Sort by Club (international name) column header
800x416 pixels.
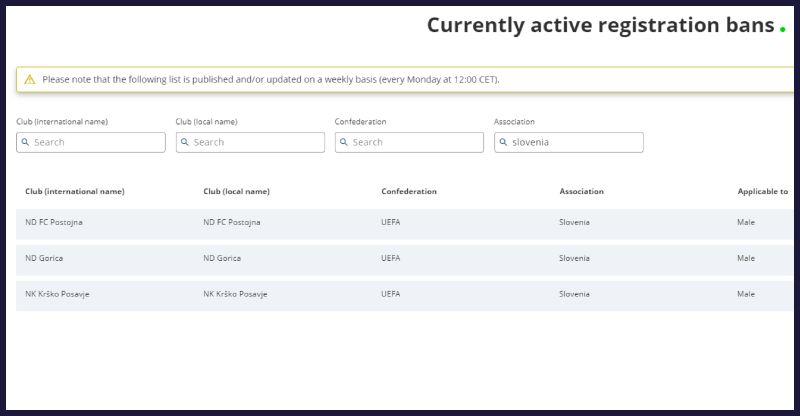pos(75,191)
